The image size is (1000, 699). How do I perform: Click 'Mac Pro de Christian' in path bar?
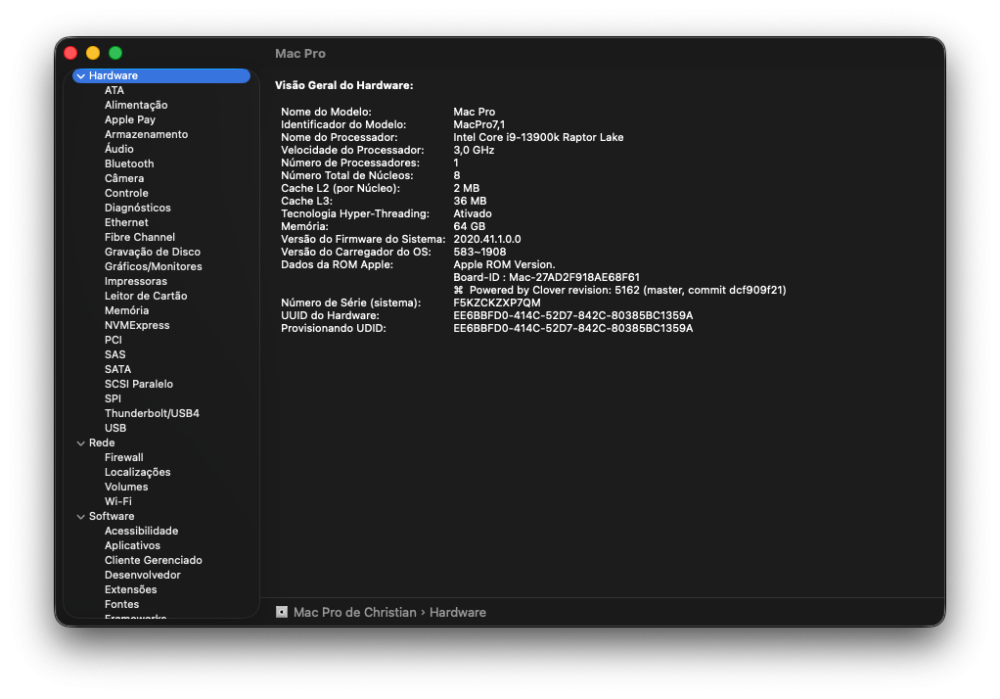point(355,612)
